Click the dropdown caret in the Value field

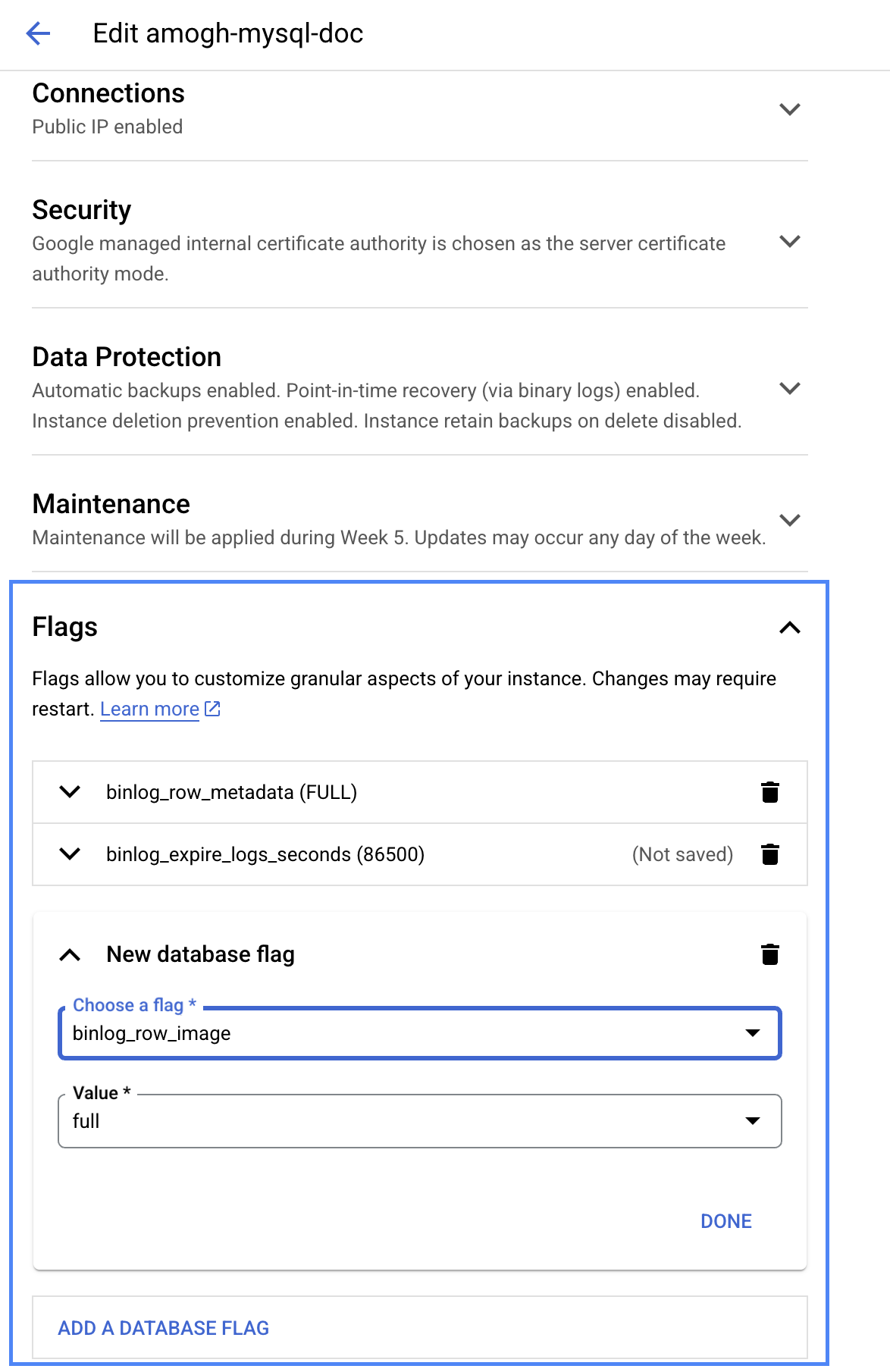(752, 1120)
